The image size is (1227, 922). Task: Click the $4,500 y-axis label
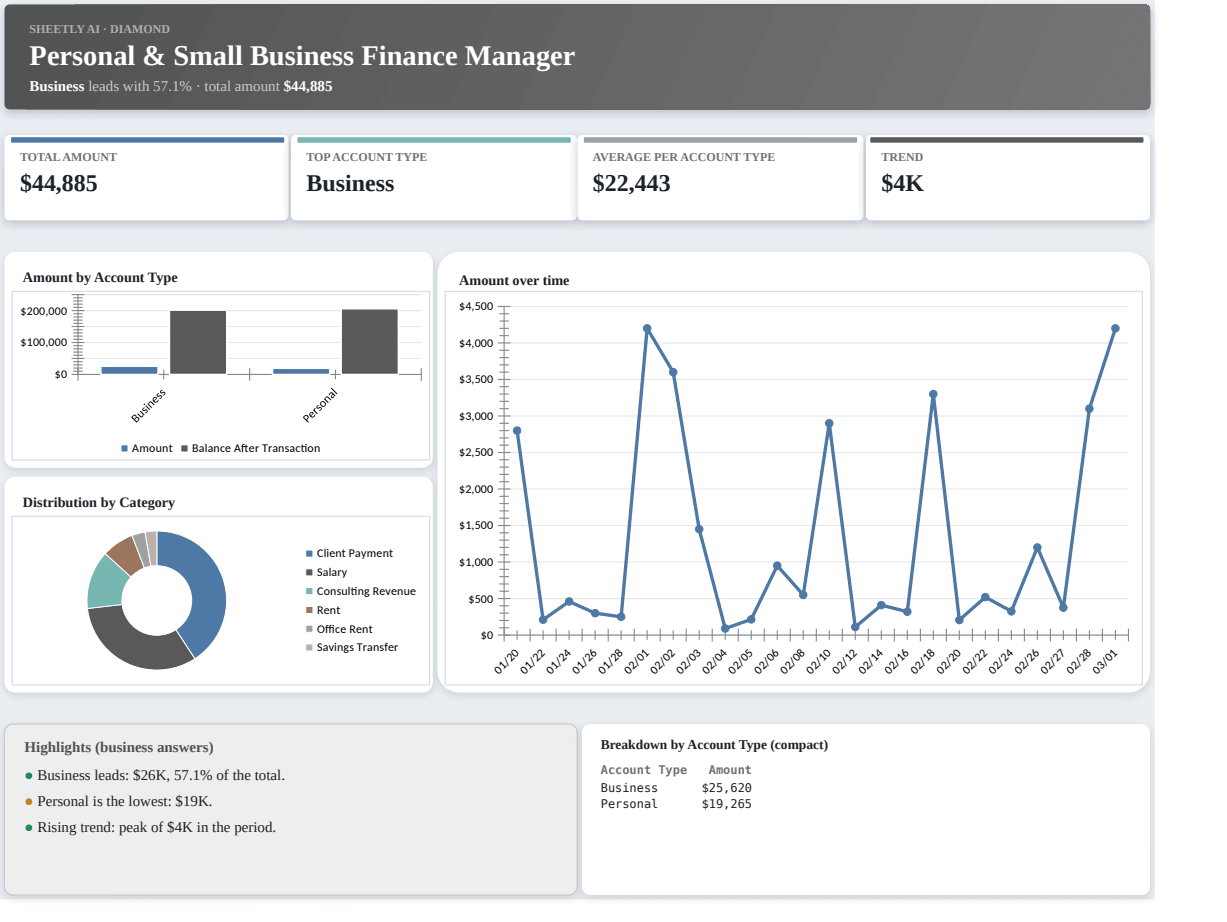(x=476, y=307)
